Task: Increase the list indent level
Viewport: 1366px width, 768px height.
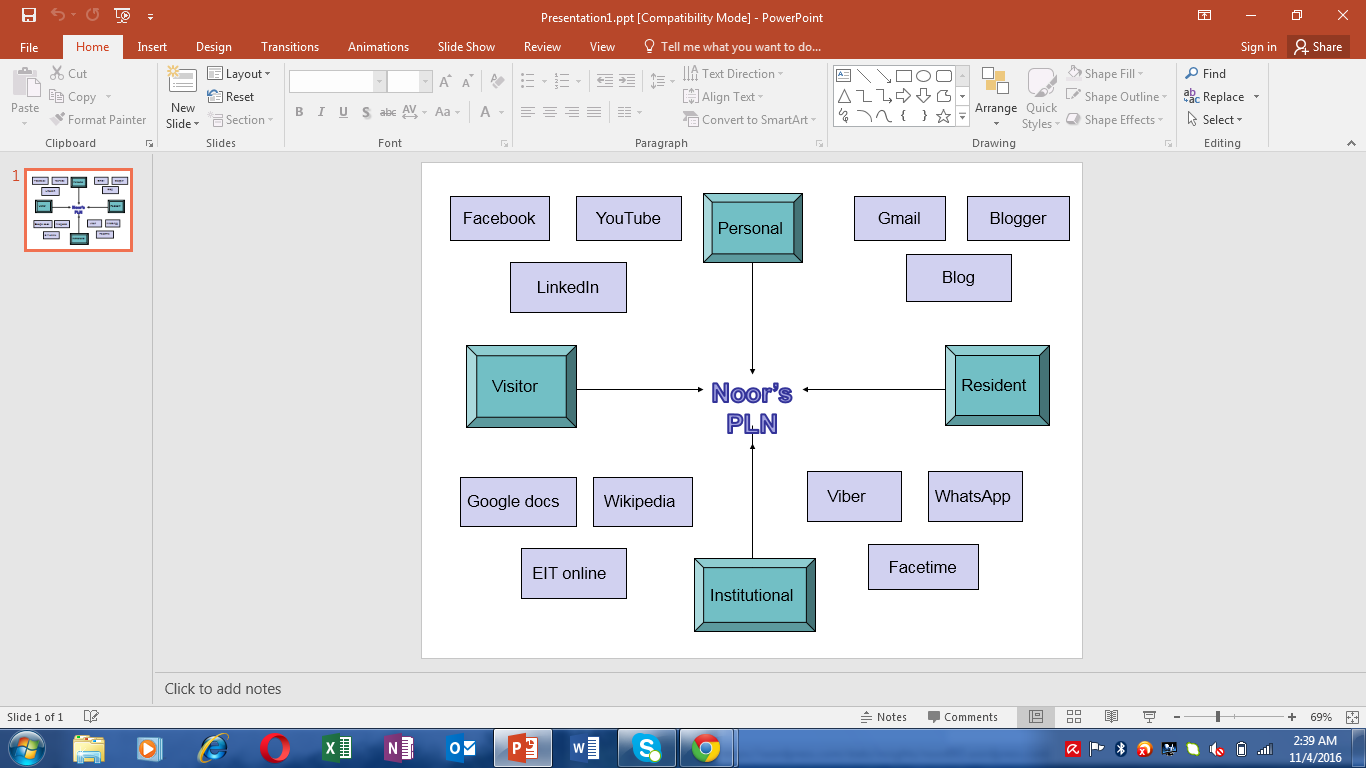Action: pyautogui.click(x=628, y=81)
